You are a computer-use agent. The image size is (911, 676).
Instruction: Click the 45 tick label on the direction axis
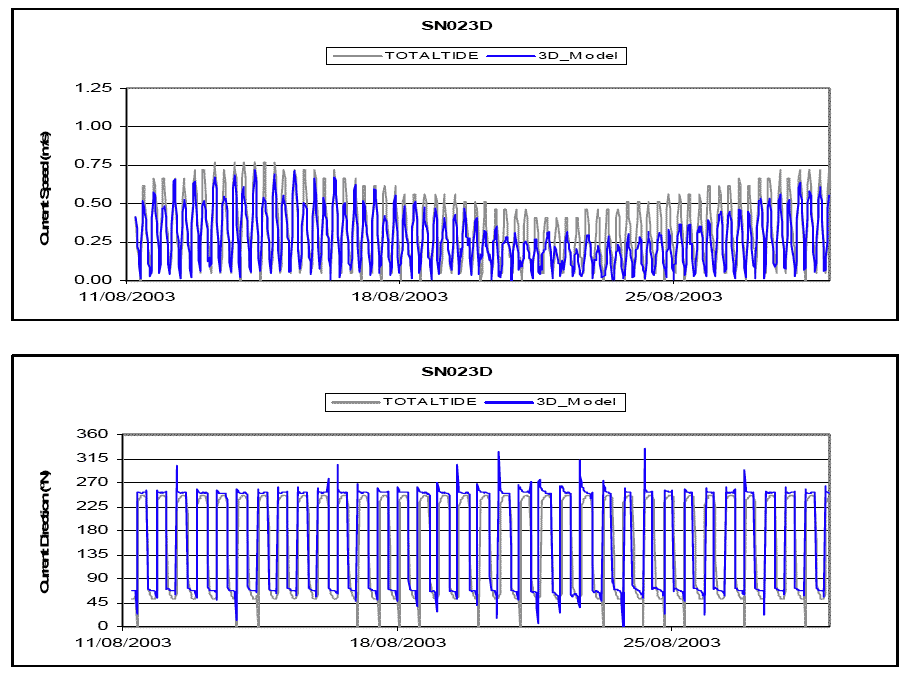coord(98,603)
